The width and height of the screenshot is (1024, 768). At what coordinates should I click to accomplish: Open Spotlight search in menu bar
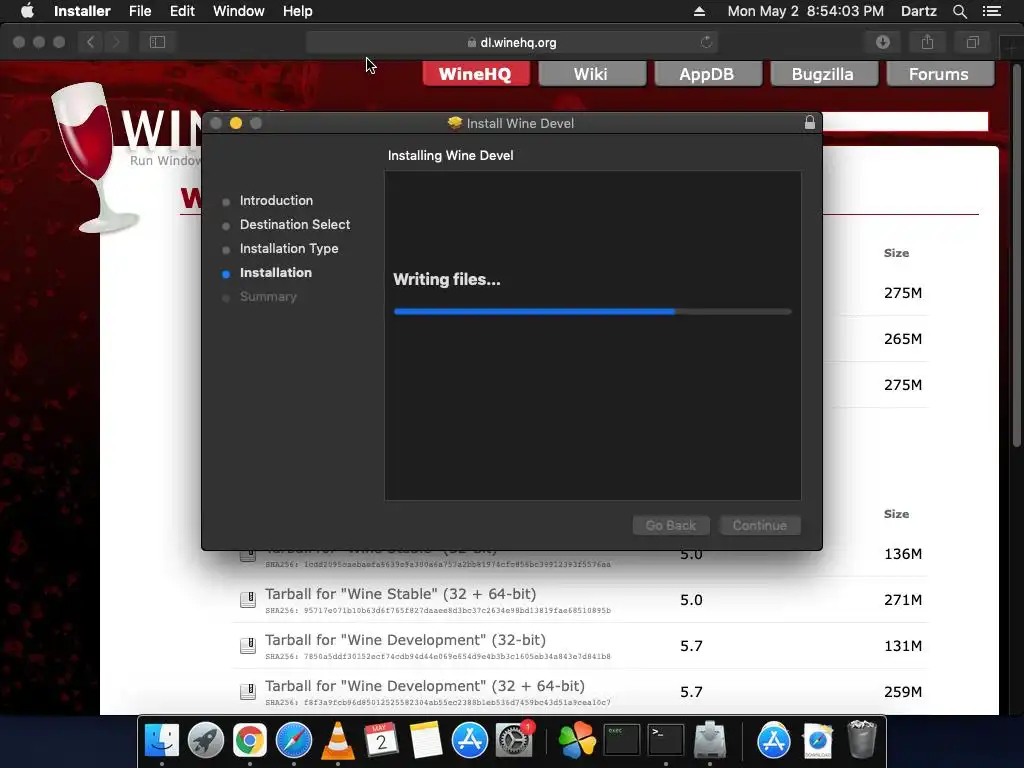coord(959,11)
